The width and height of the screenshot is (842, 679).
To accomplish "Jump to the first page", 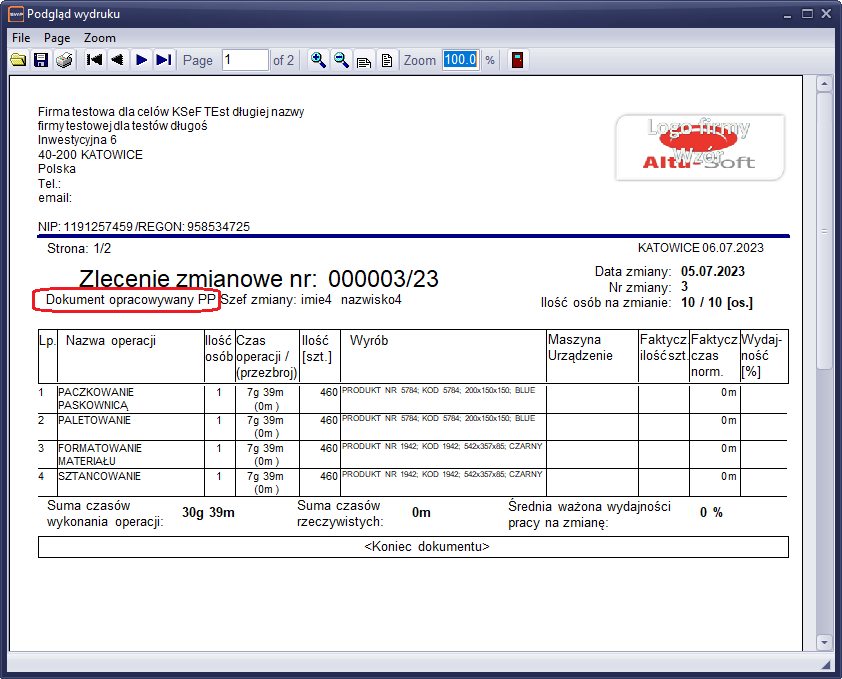I will 95,60.
